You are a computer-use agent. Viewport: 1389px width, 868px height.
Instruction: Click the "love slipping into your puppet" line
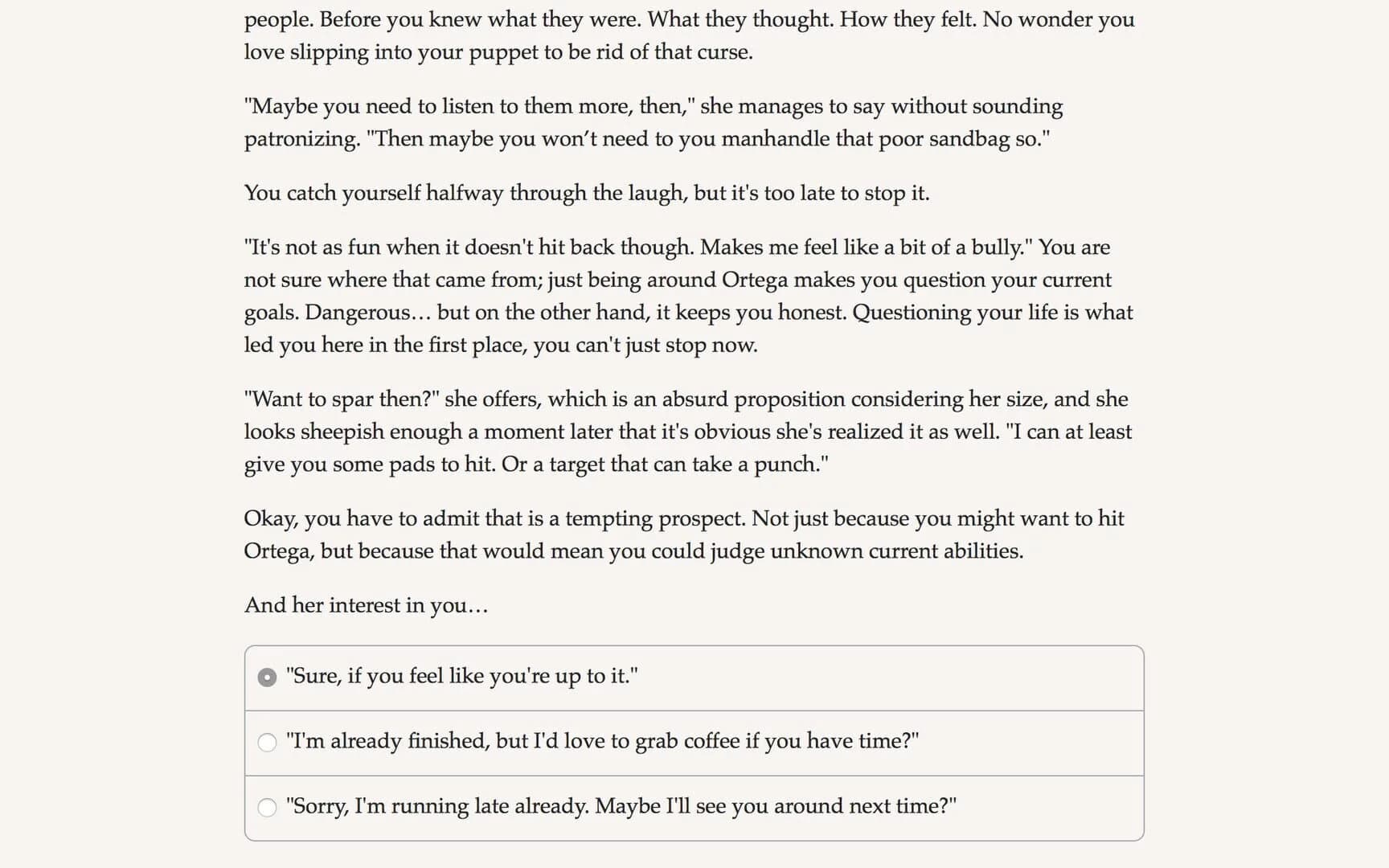(x=498, y=52)
